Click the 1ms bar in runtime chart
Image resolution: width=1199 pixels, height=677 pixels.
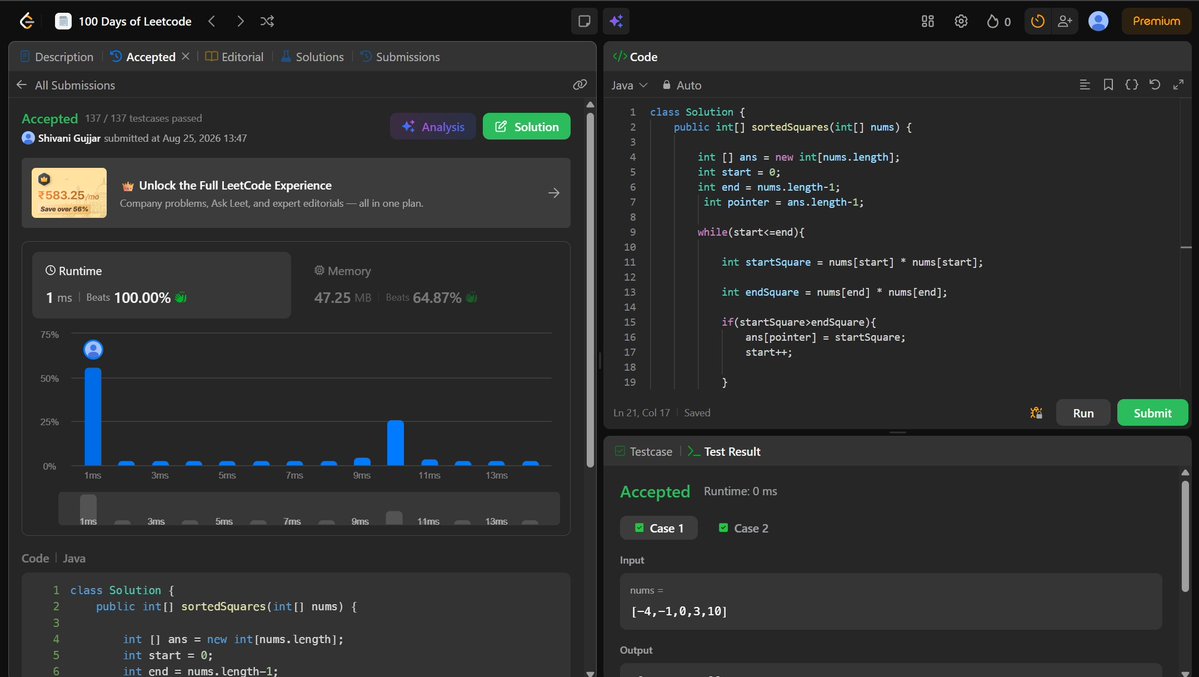point(93,416)
